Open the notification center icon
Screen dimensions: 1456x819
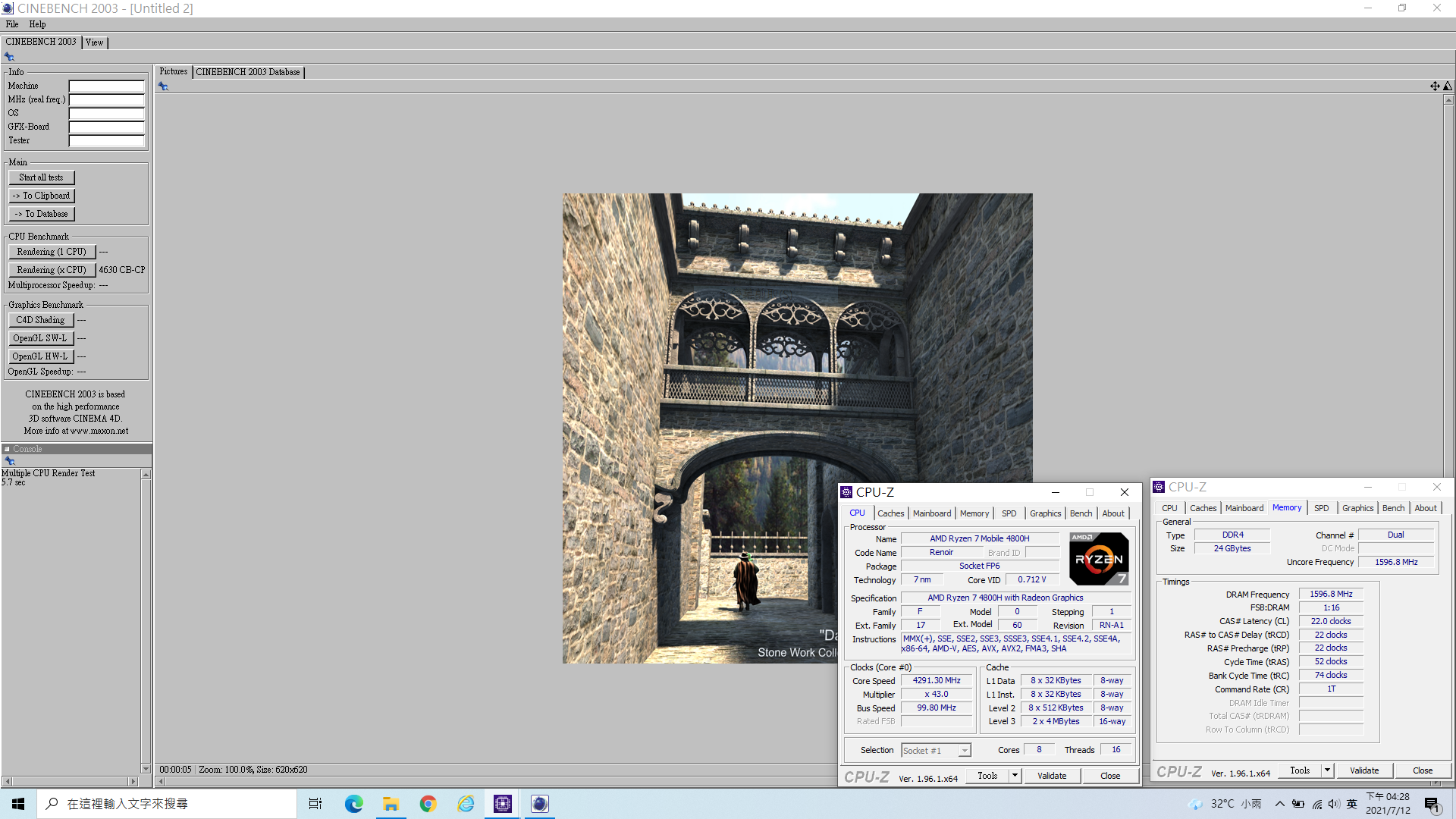click(1432, 804)
